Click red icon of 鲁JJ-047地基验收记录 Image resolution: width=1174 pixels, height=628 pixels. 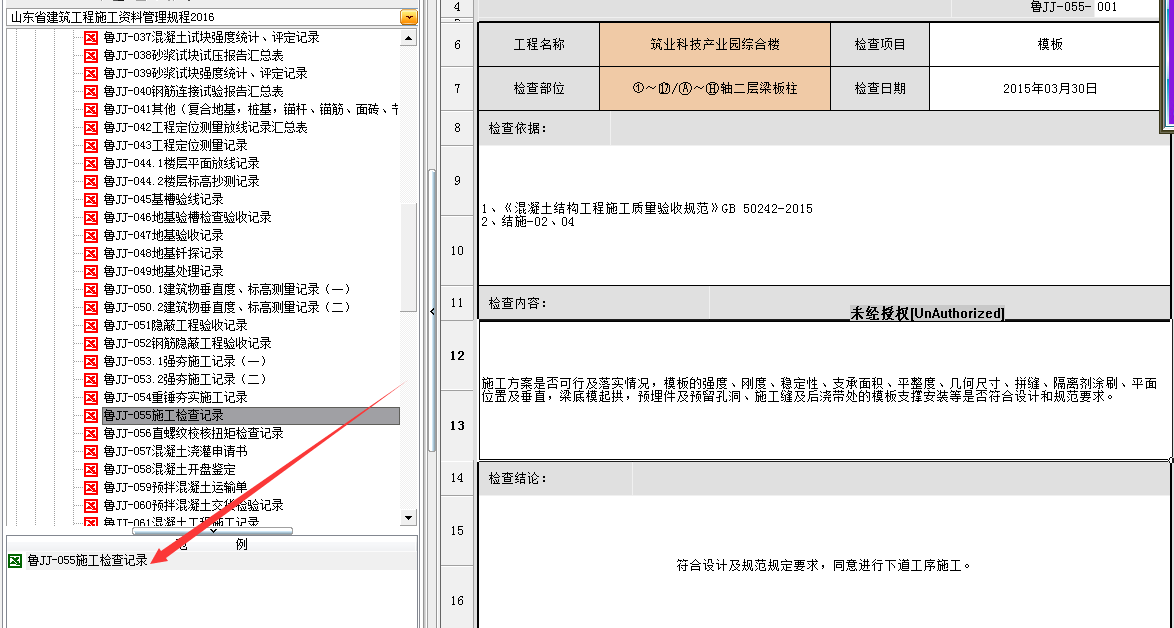[x=91, y=236]
